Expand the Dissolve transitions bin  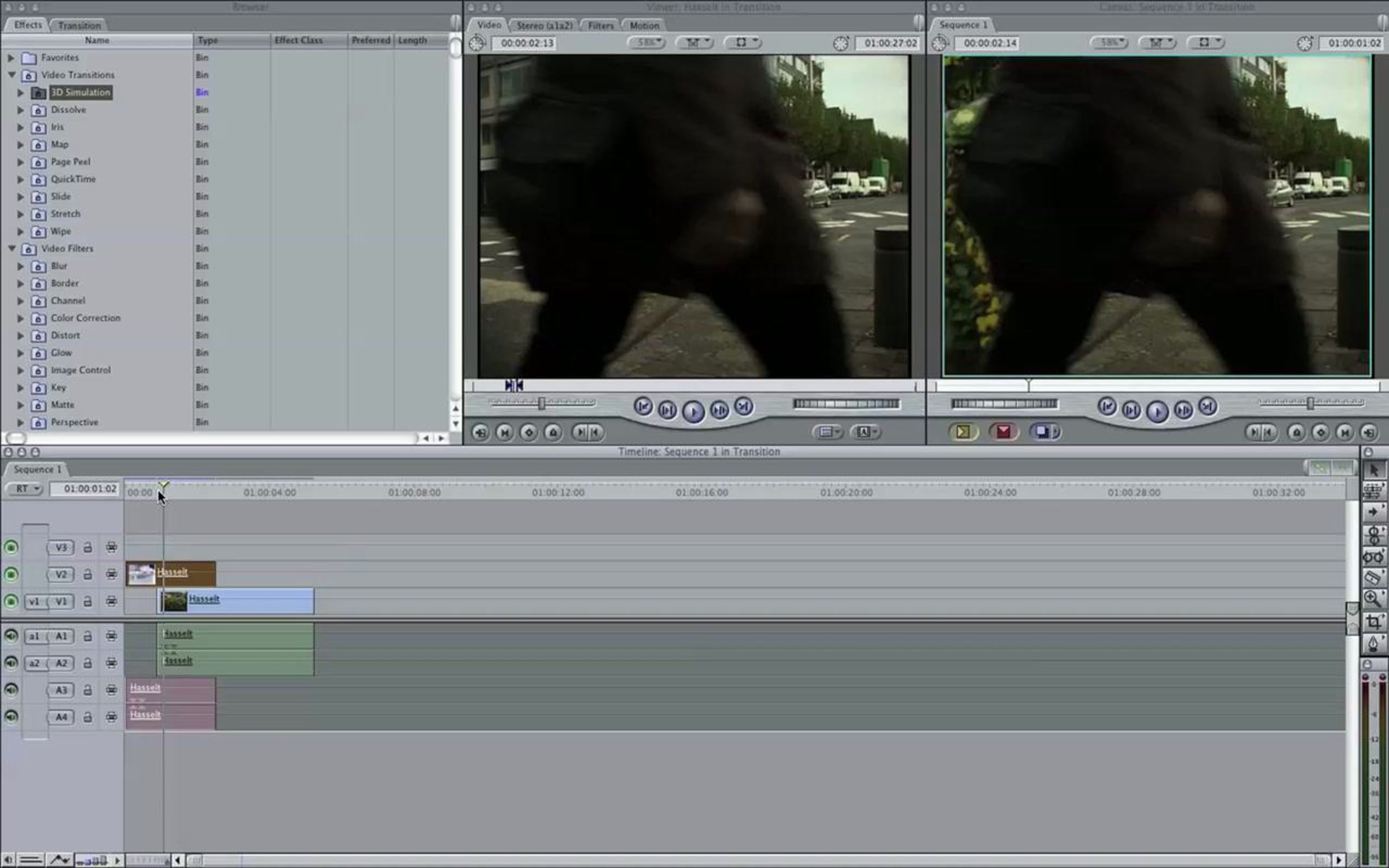point(21,110)
